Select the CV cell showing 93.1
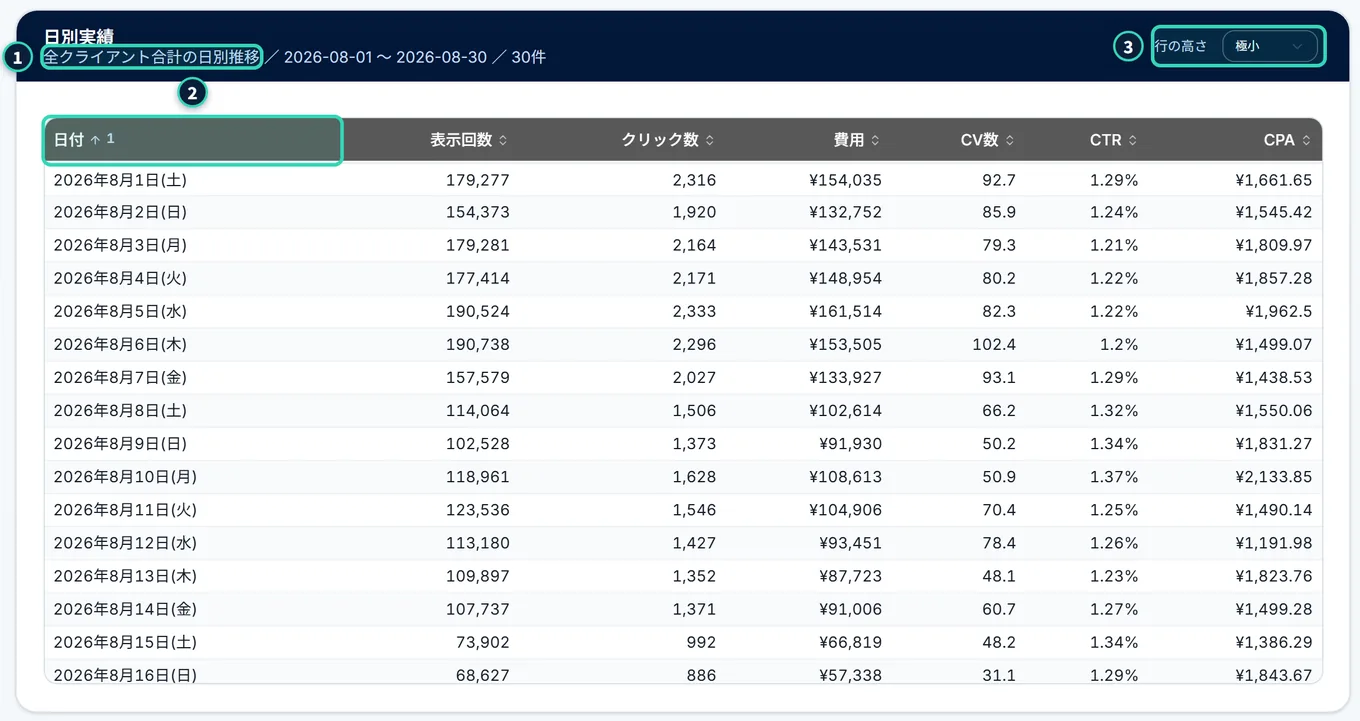1360x721 pixels. coord(999,378)
